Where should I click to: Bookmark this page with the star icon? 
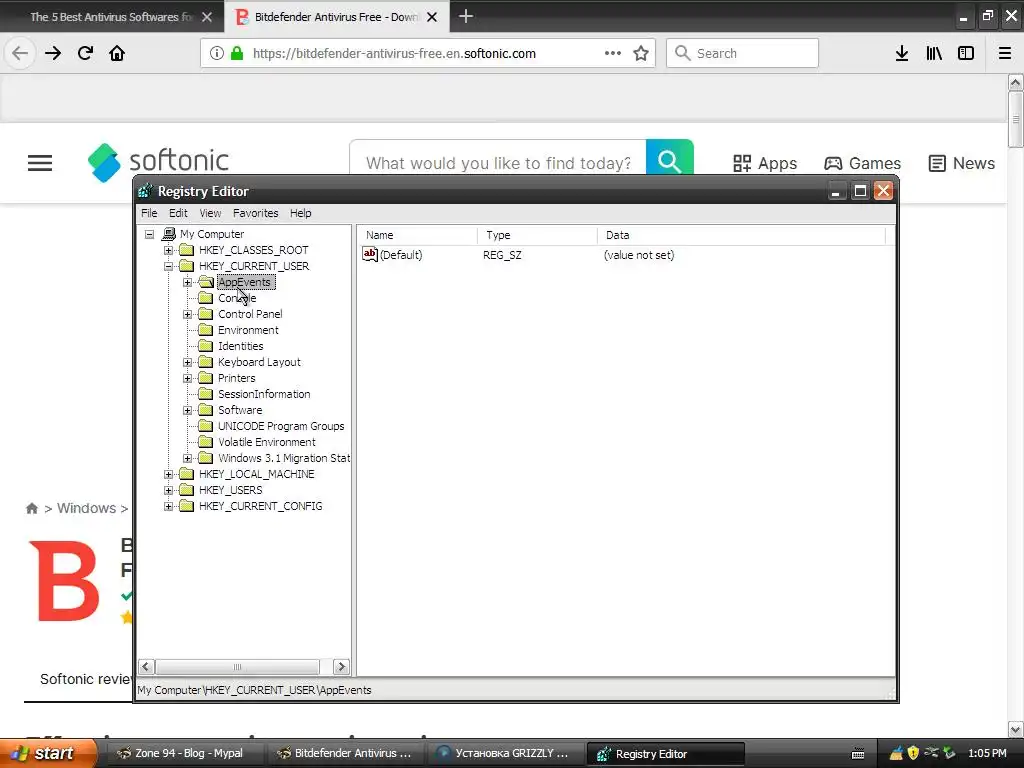pyautogui.click(x=641, y=53)
